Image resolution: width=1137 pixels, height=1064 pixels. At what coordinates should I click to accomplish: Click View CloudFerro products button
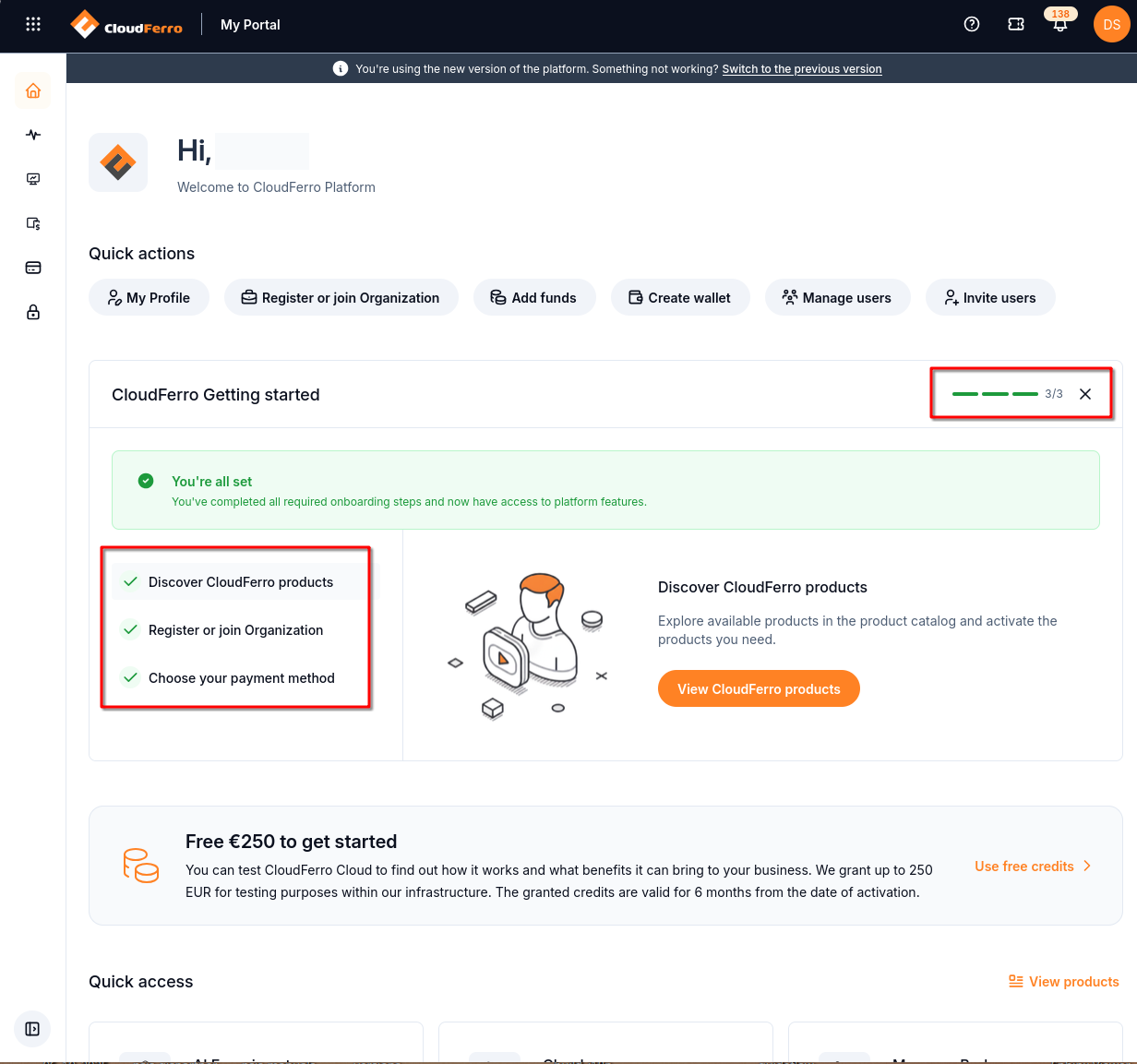pos(759,688)
